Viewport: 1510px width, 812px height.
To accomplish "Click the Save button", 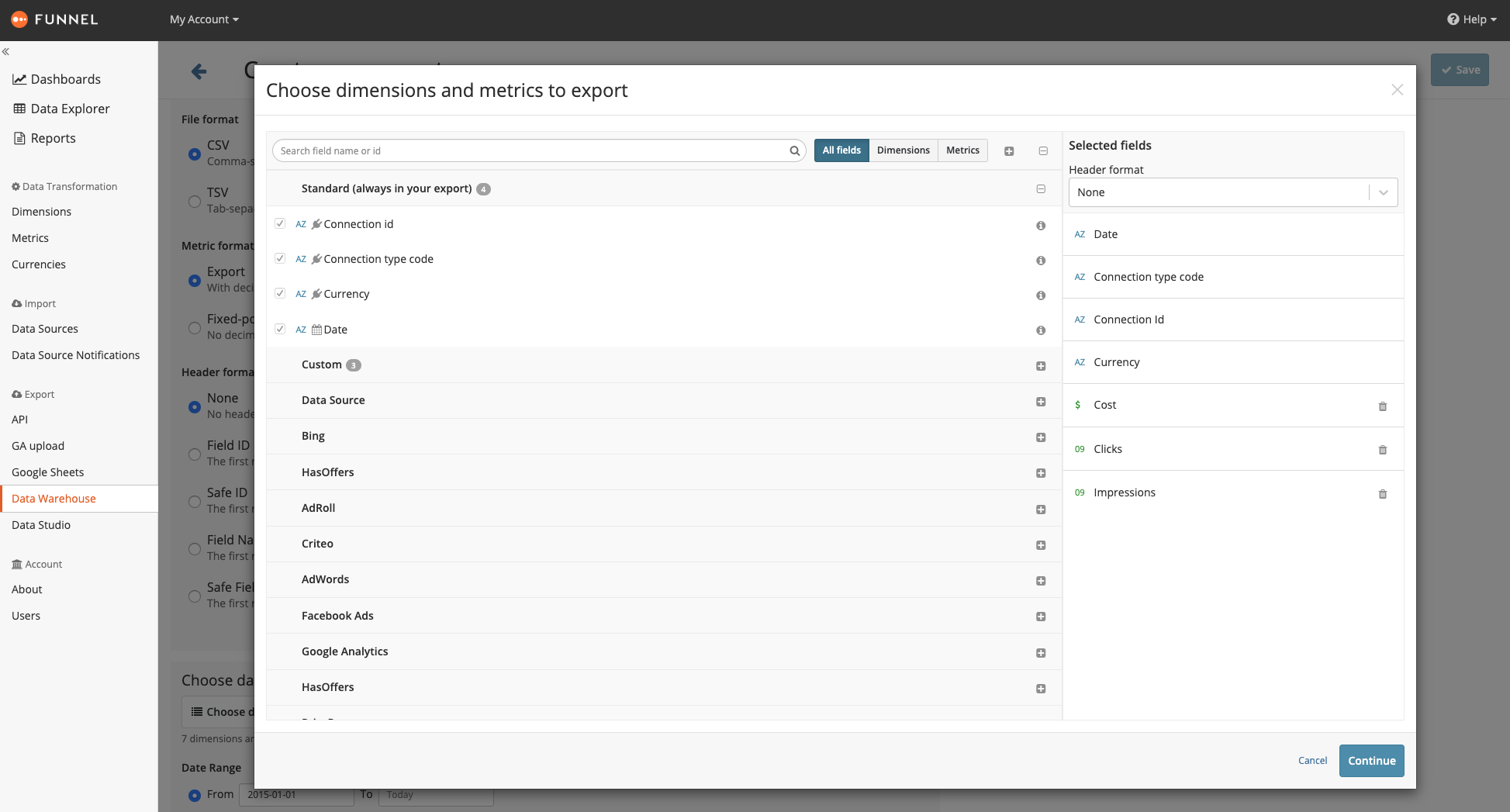I will tap(1460, 70).
